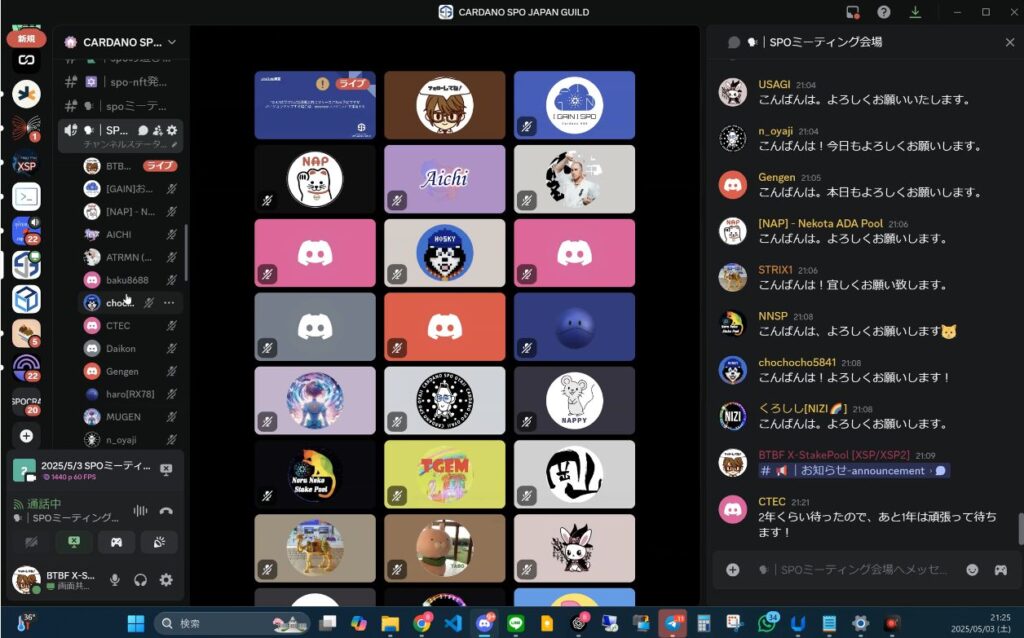Open LINE app from taskbar
Viewport: 1024px width, 638px height.
coord(516,624)
